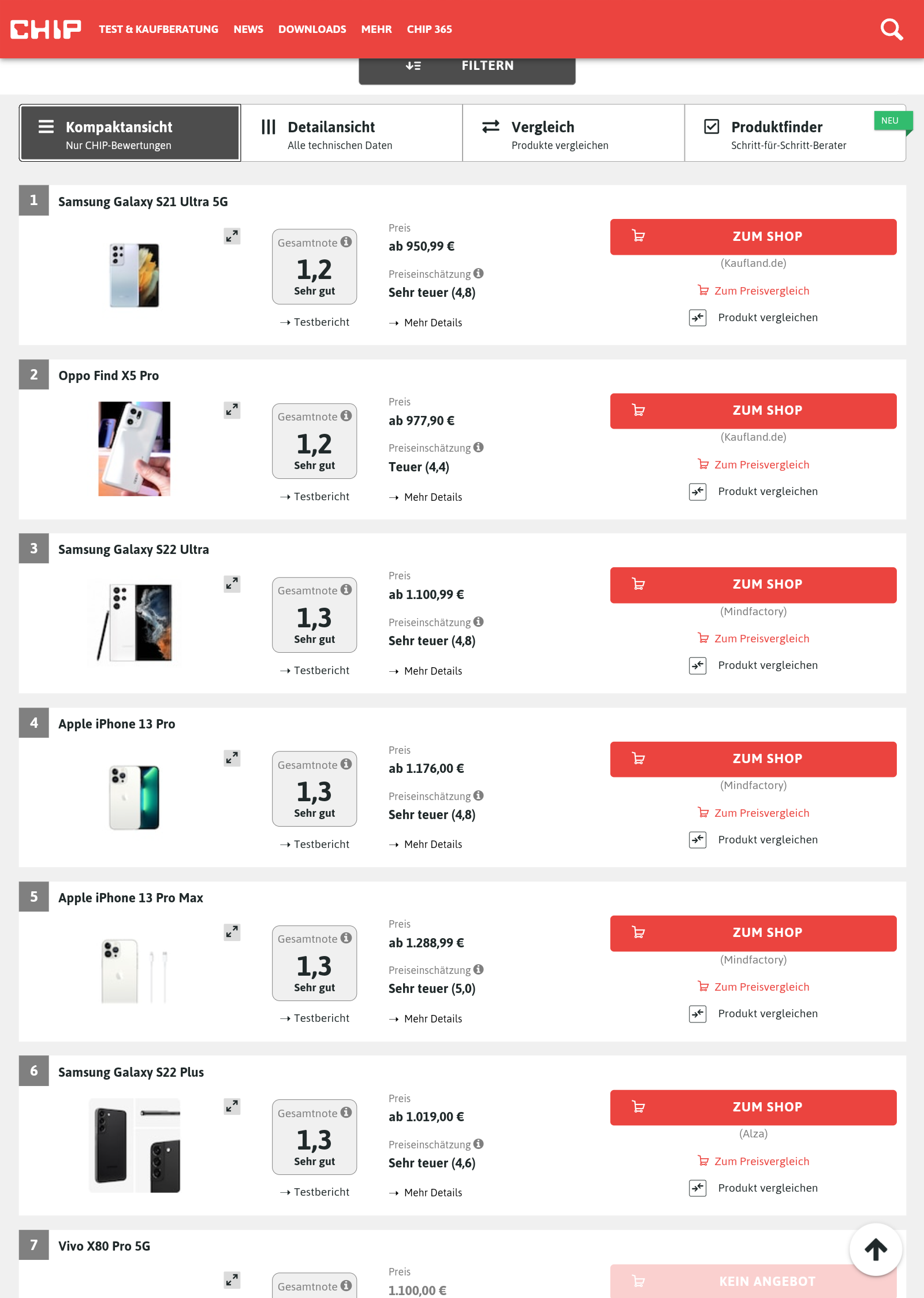The image size is (924, 1298).
Task: Go back to top with arrow button
Action: coord(875,1249)
